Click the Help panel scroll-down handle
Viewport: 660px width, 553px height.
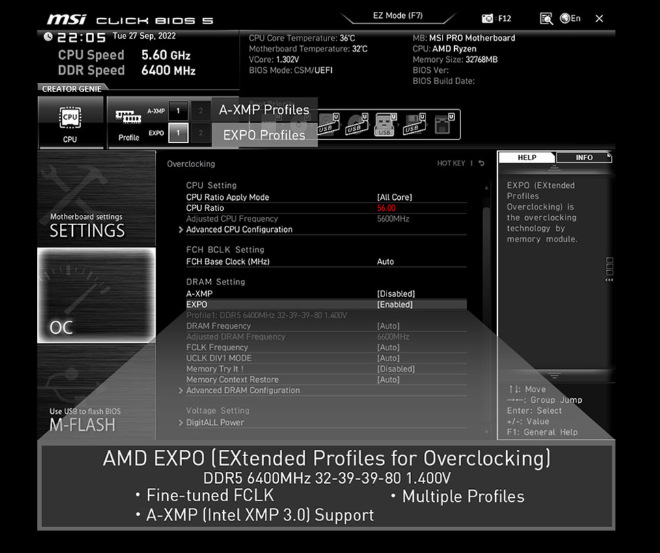[554, 375]
